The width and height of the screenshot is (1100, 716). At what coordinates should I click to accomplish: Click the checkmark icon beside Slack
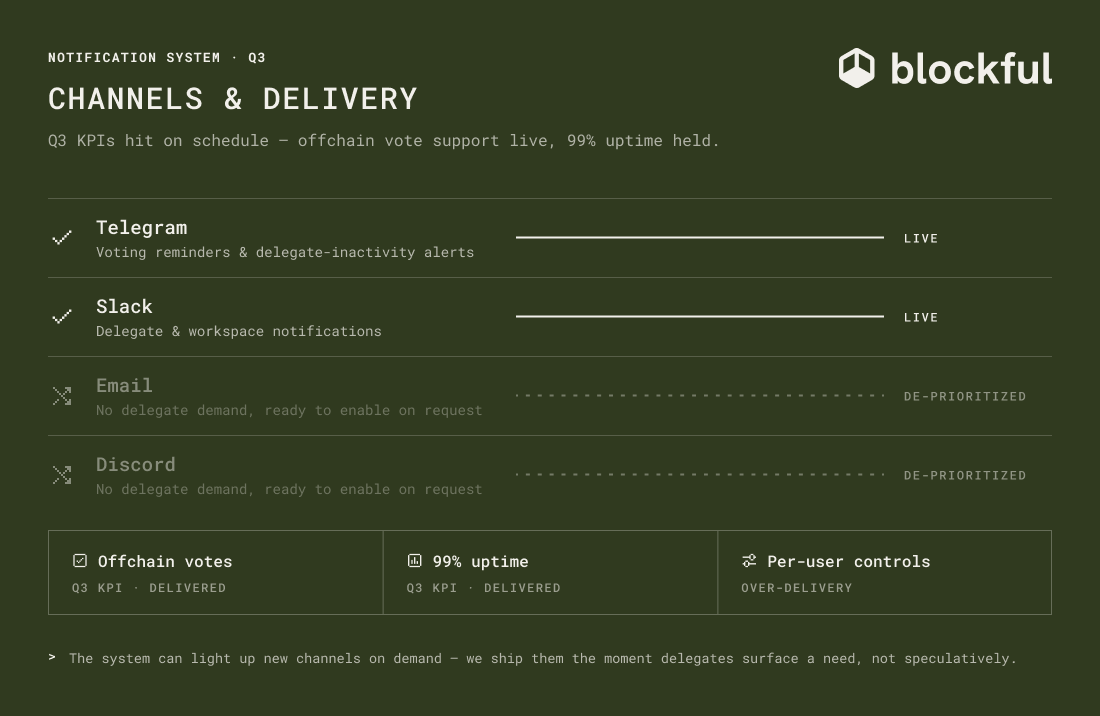pos(62,317)
